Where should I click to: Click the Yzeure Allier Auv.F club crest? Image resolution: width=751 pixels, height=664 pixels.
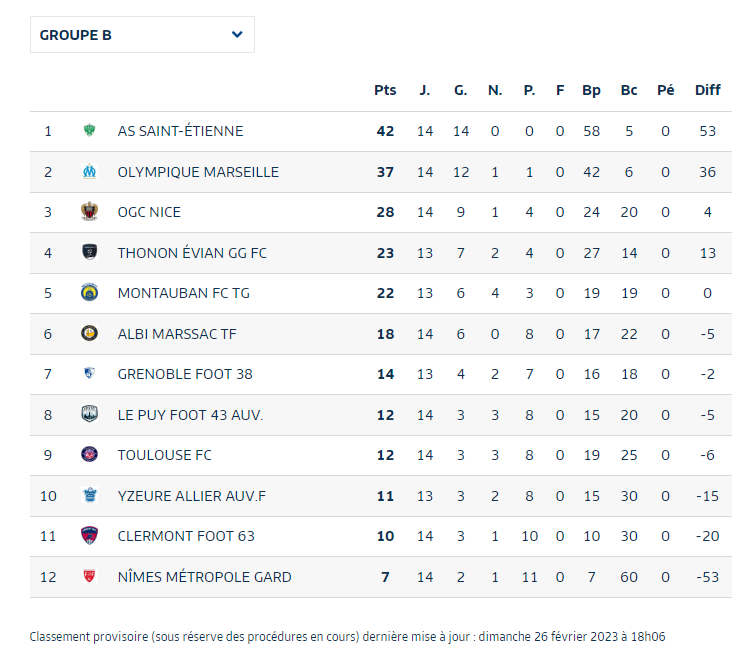pyautogui.click(x=89, y=496)
